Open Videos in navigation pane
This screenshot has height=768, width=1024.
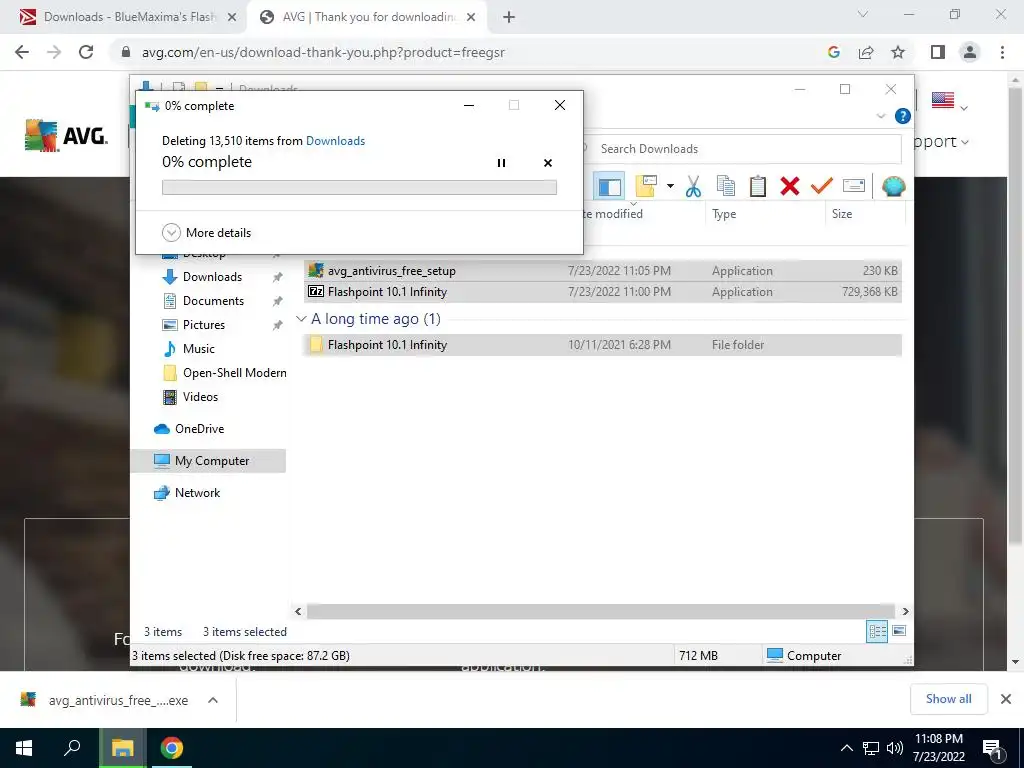[x=200, y=397]
